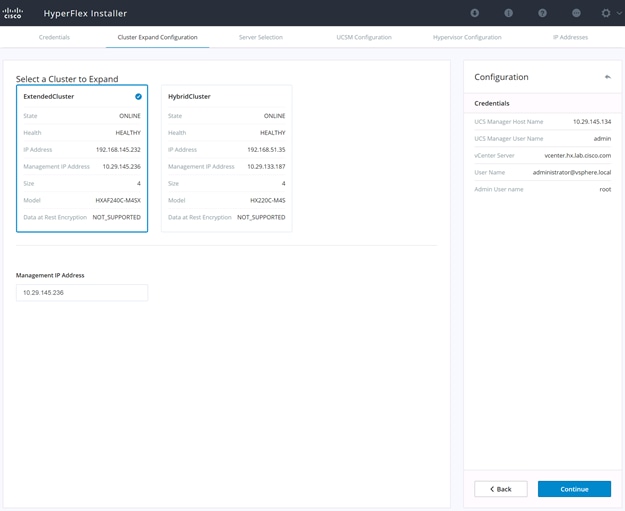Open the help question mark icon

coord(542,13)
